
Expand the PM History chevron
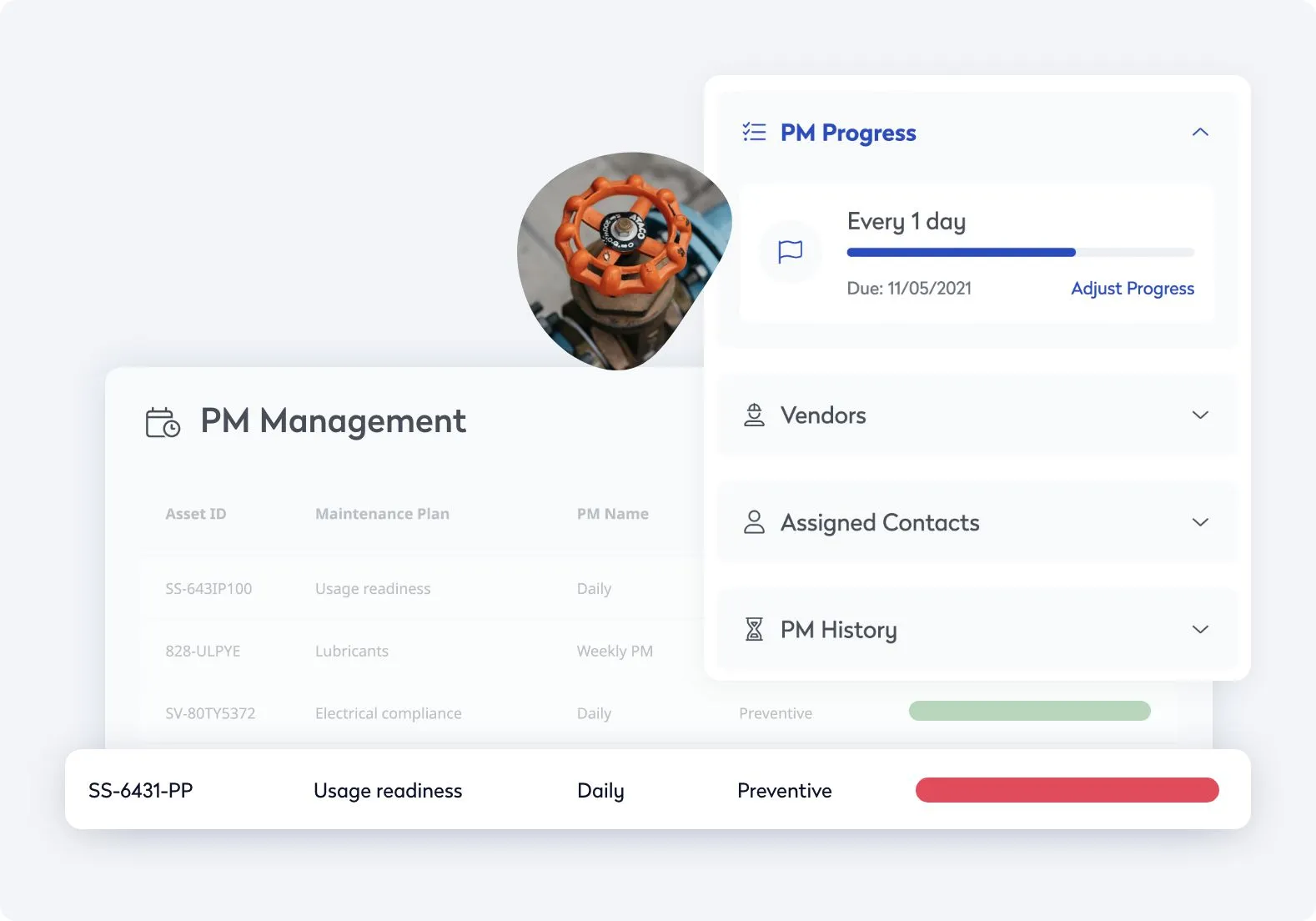click(x=1200, y=629)
